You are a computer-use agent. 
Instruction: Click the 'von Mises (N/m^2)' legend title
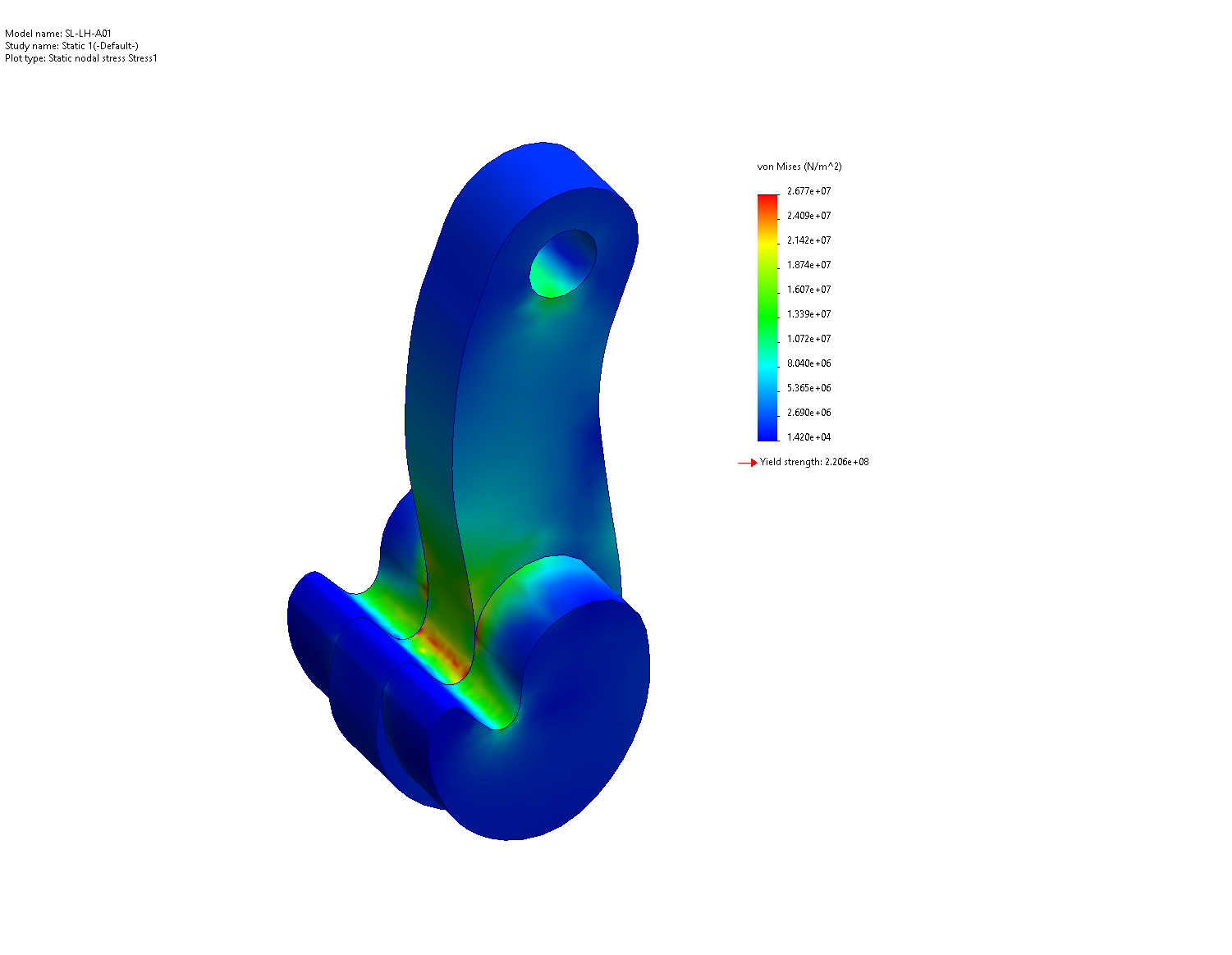coord(799,167)
